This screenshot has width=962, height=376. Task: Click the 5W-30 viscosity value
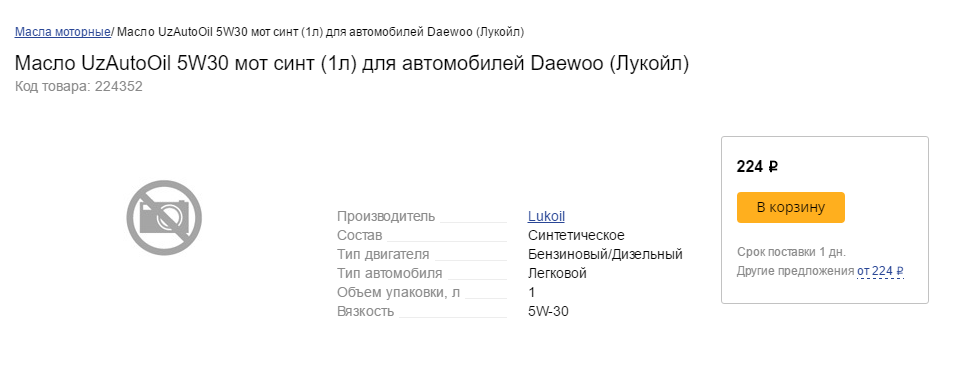click(548, 311)
